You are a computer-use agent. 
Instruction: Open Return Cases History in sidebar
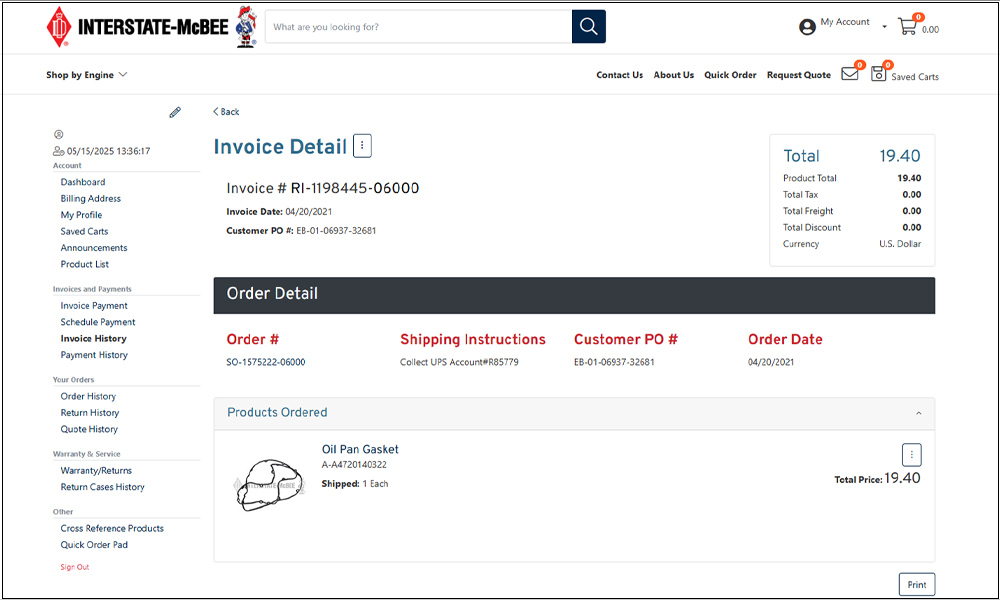click(x=103, y=487)
